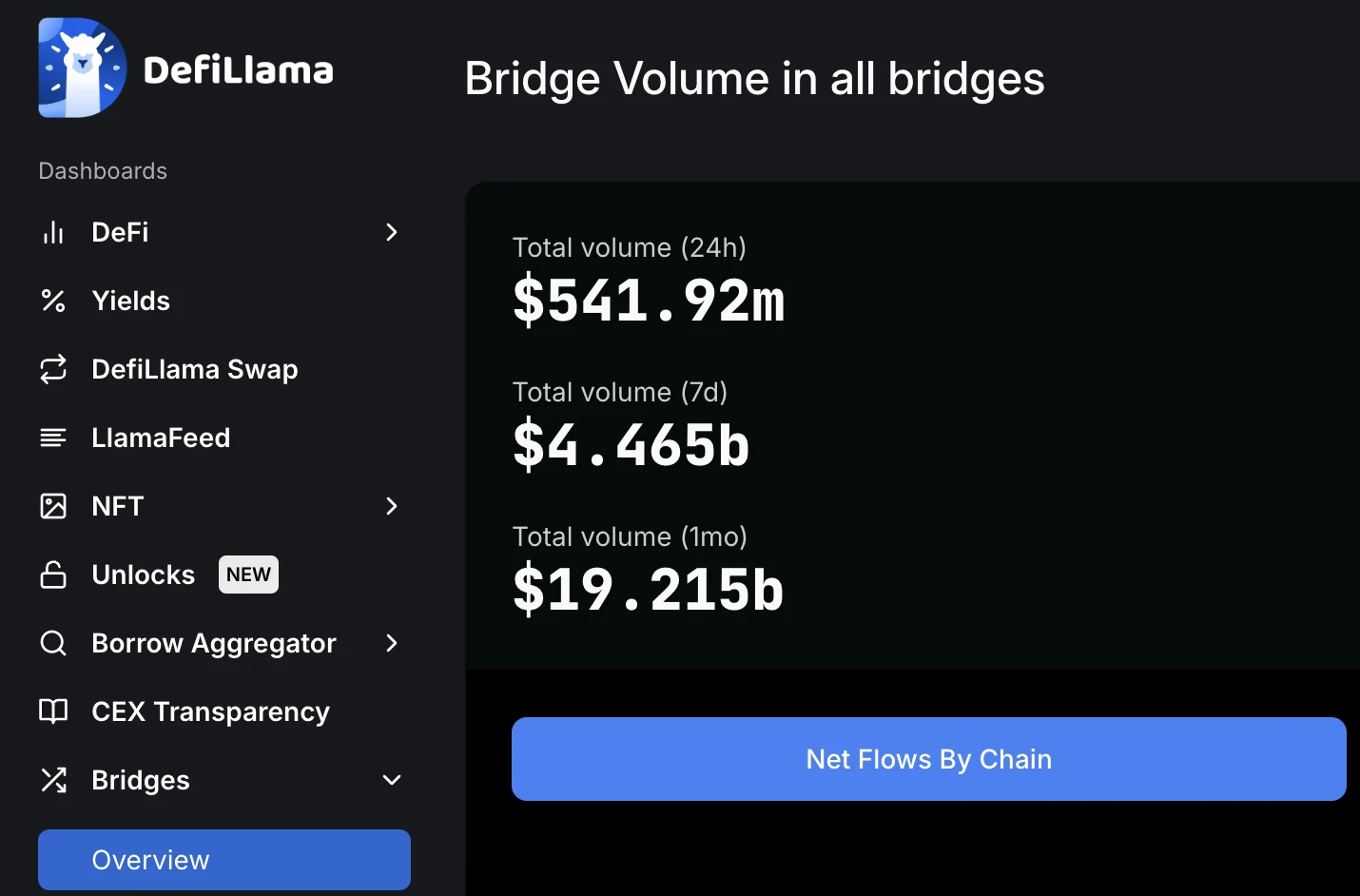Expand the Borrow Aggregator chevron
This screenshot has height=896, width=1360.
[x=391, y=643]
